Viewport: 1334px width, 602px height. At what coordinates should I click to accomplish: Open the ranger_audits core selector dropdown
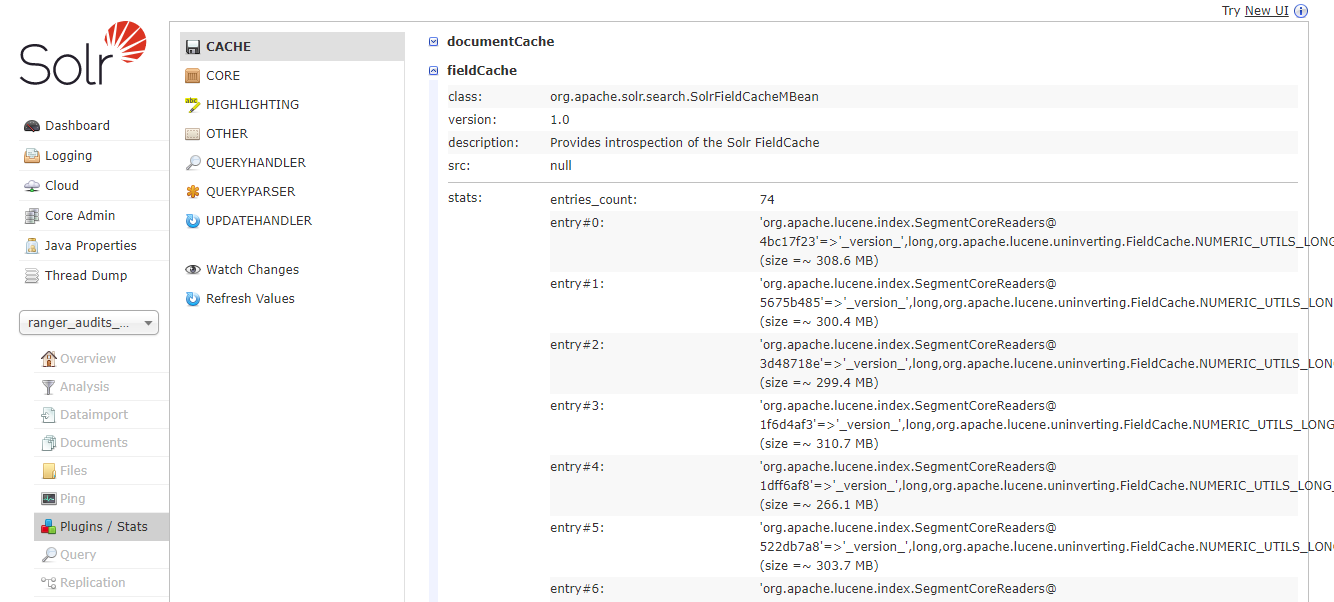tap(89, 323)
